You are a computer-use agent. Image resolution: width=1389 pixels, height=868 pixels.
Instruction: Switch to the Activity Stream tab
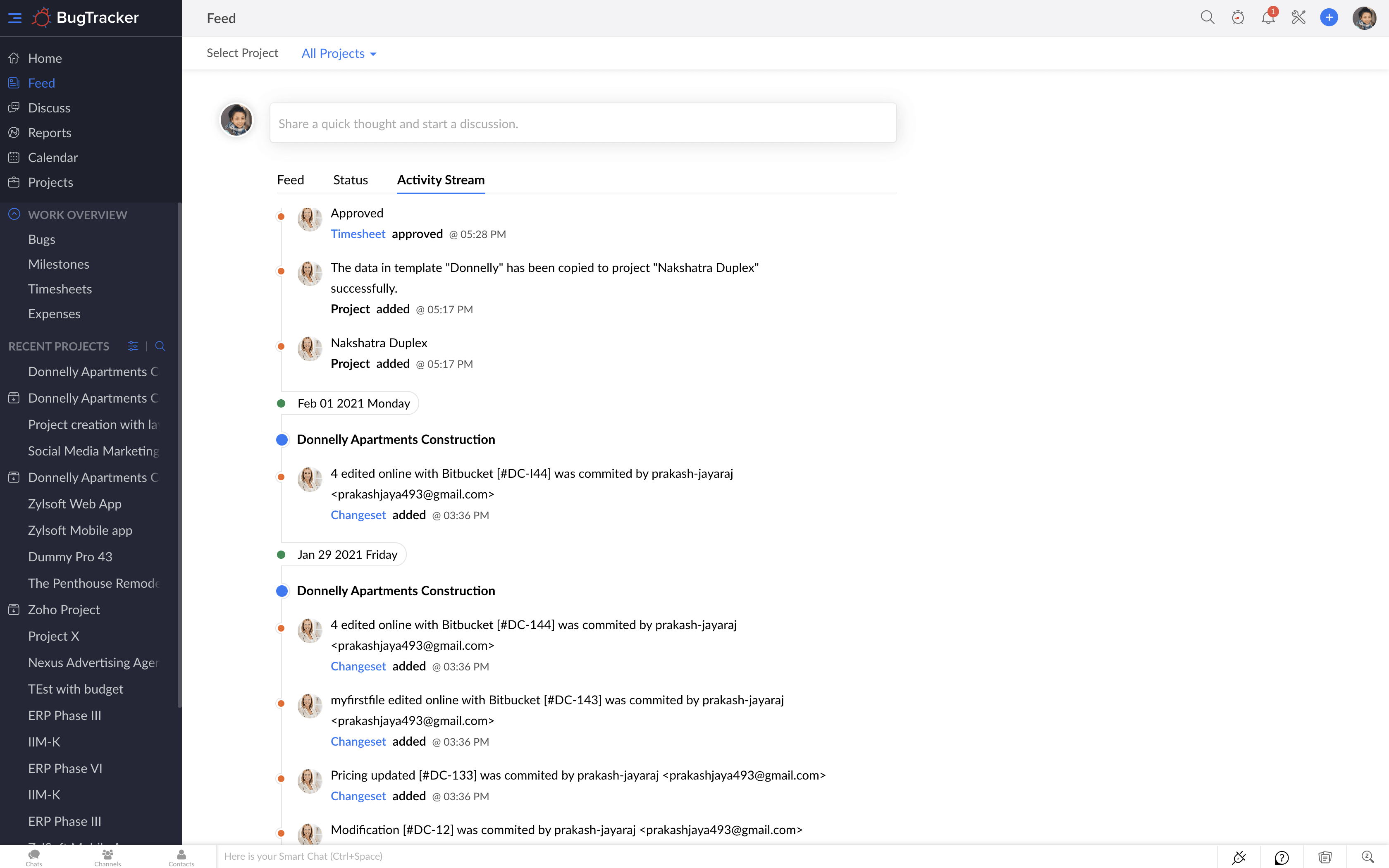(x=440, y=180)
